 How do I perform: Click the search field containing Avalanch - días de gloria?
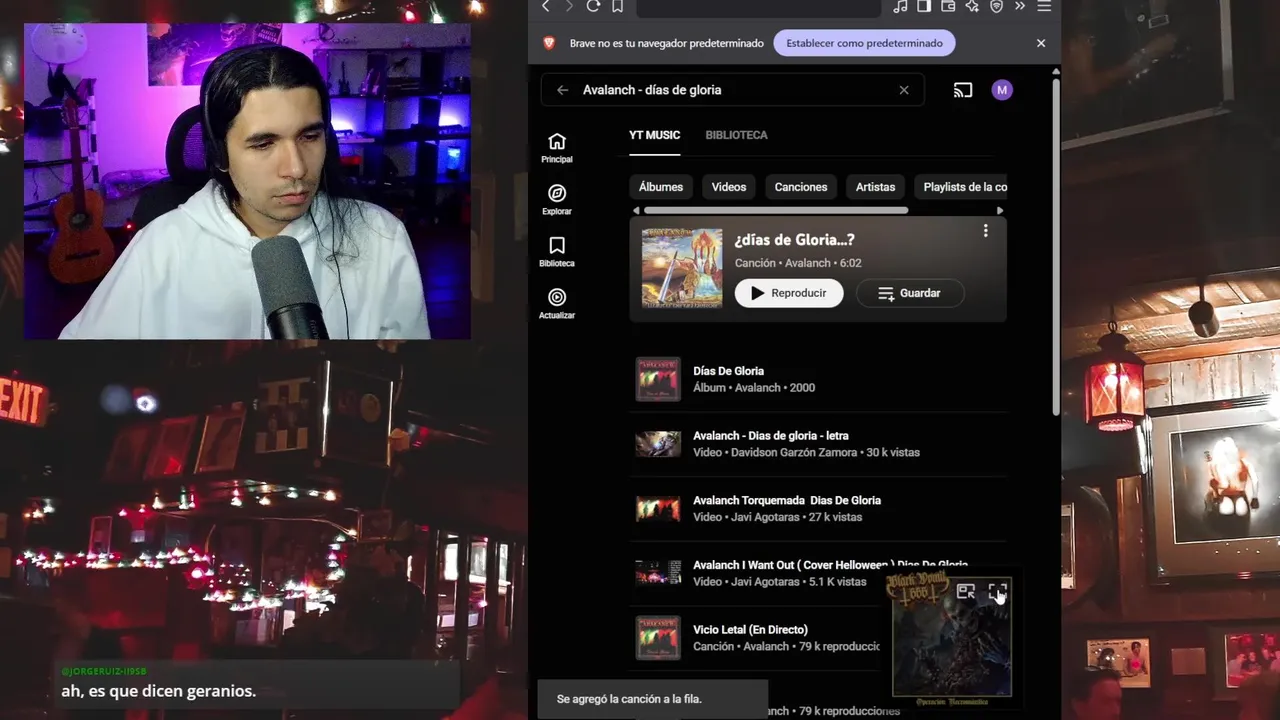point(735,90)
